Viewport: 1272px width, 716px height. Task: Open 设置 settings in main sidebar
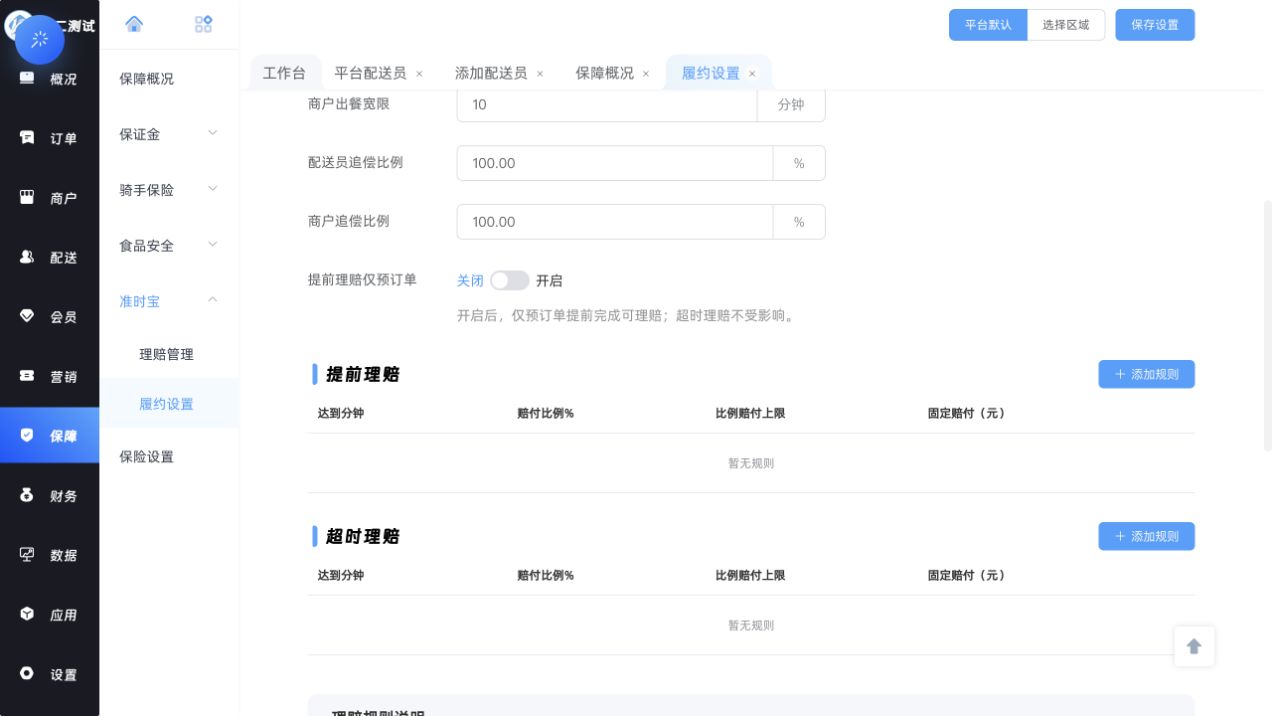[49, 674]
